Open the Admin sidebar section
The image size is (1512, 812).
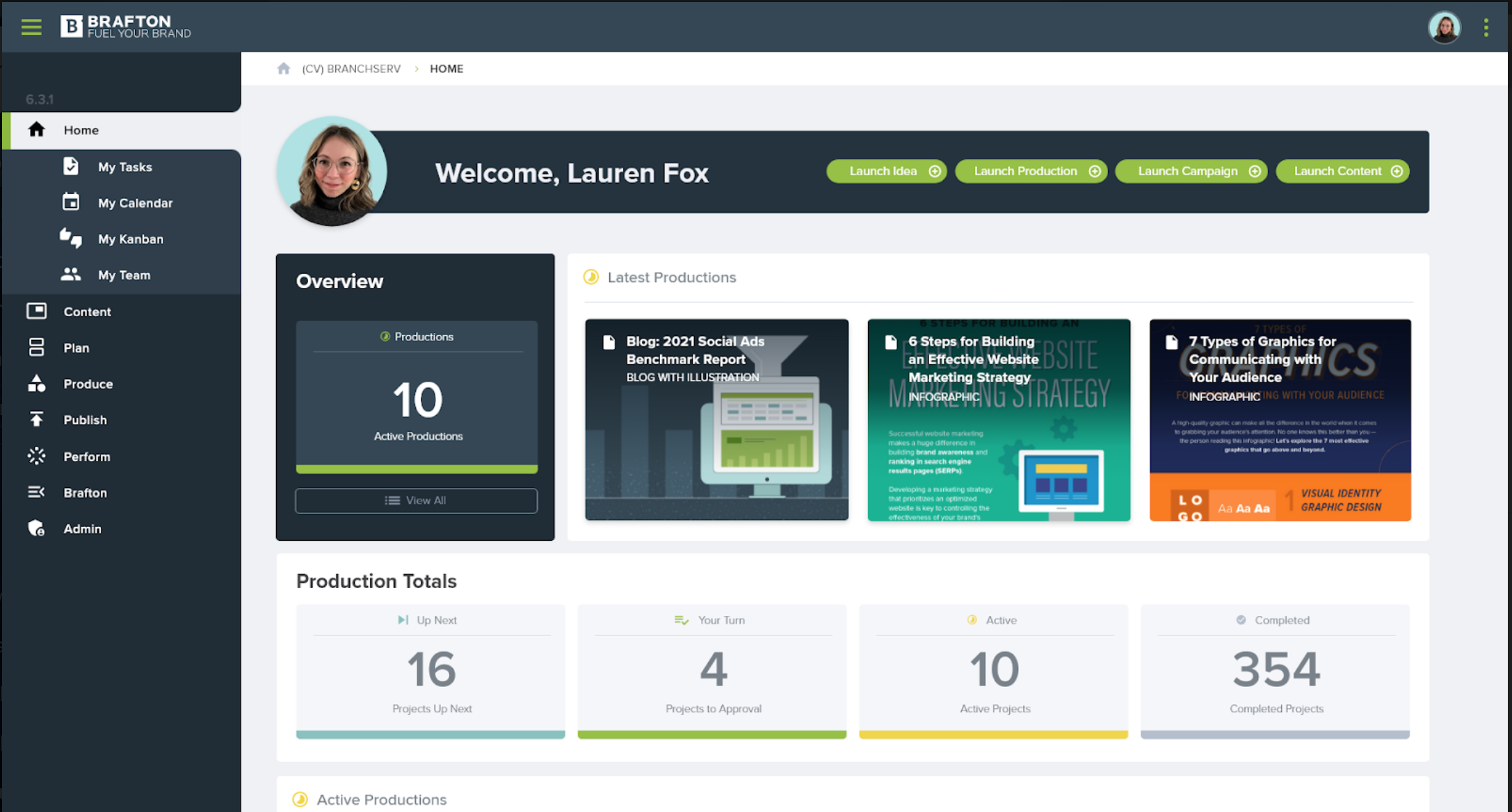[x=82, y=529]
